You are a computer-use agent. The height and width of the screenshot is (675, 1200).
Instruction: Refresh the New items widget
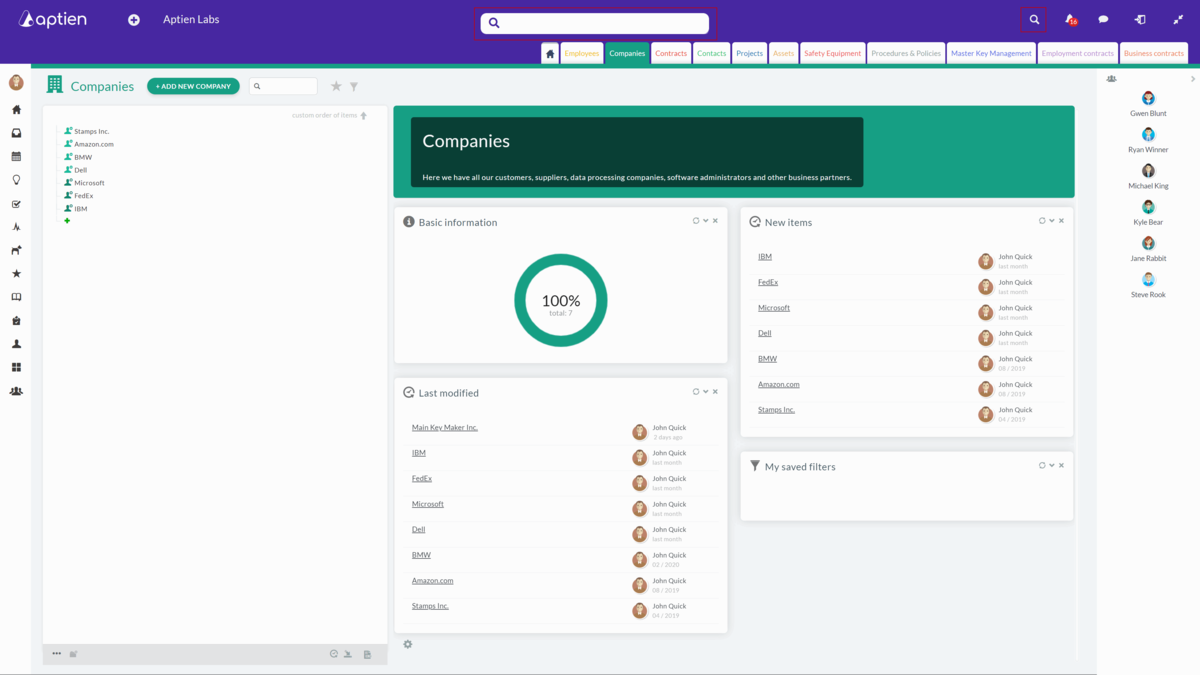[x=1042, y=221]
